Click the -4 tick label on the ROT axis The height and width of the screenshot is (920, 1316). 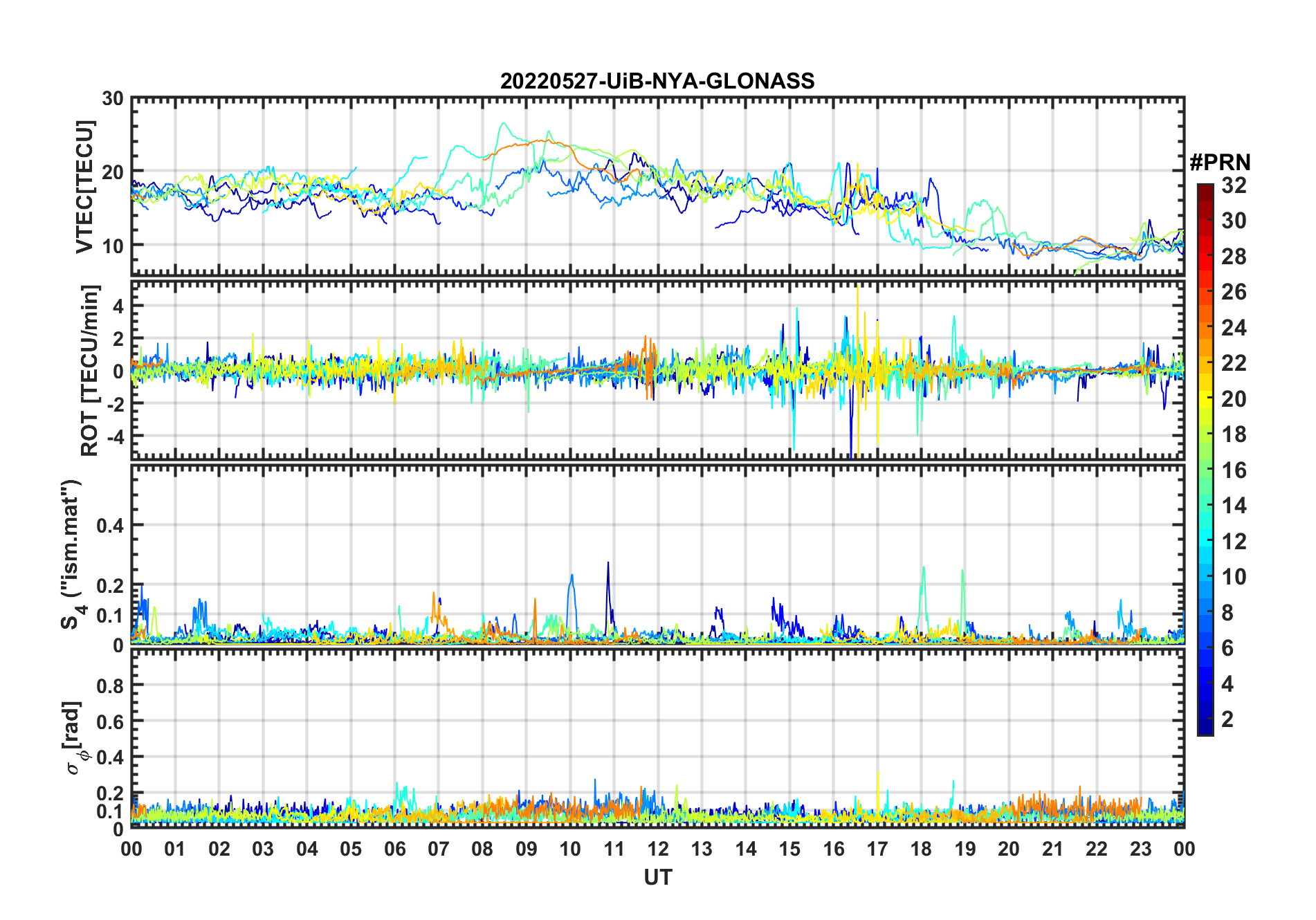click(x=112, y=436)
